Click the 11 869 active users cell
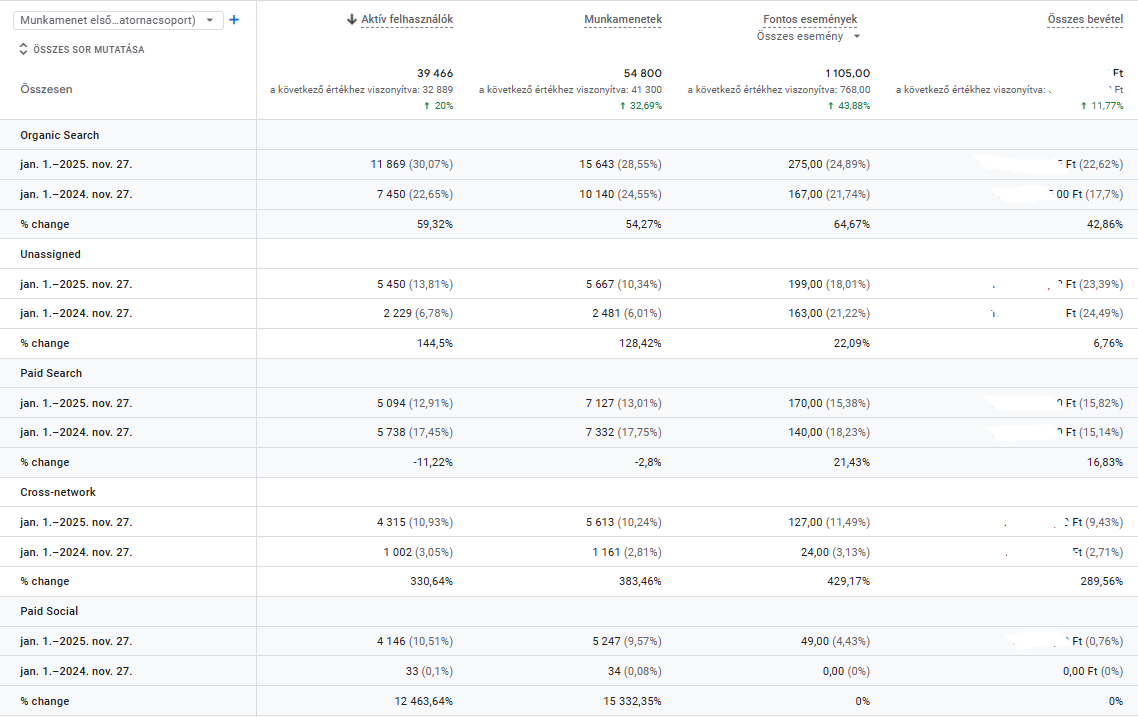Image resolution: width=1138 pixels, height=717 pixels. click(x=391, y=164)
